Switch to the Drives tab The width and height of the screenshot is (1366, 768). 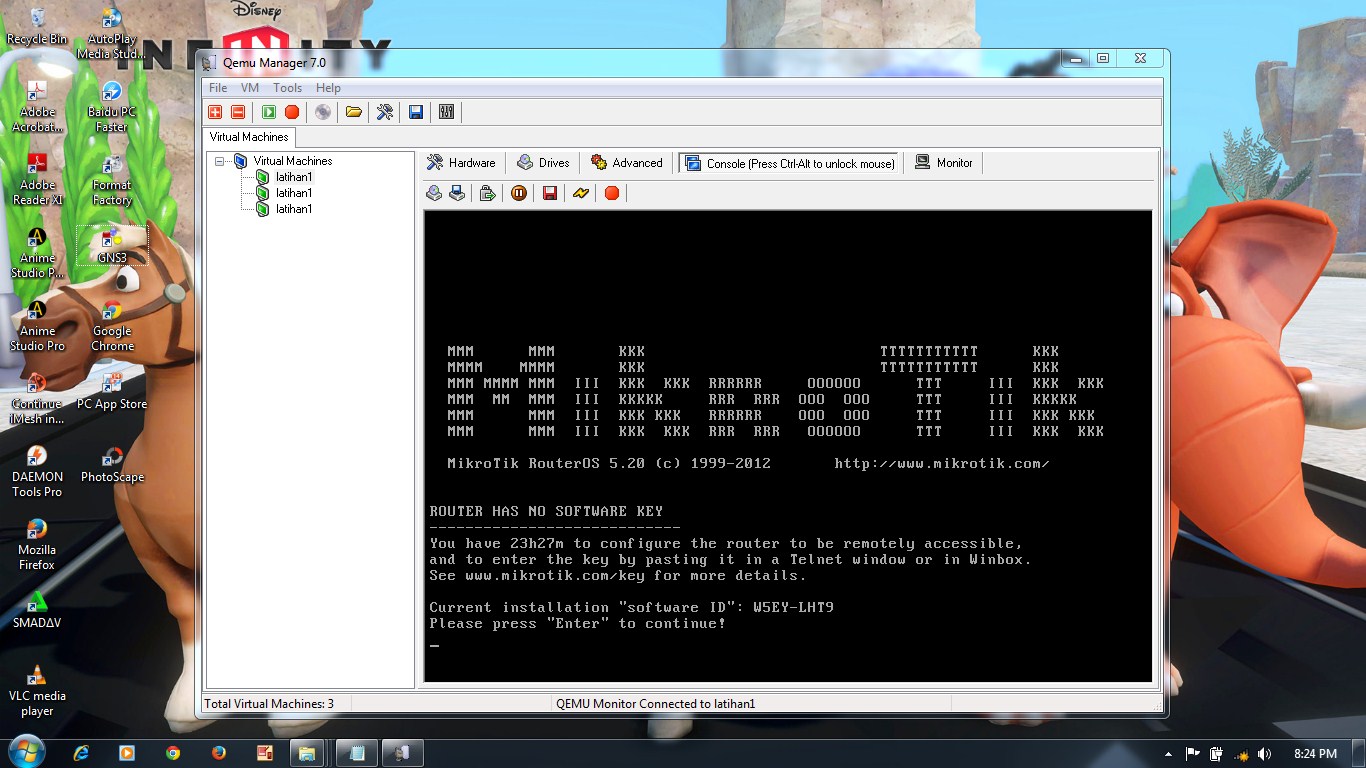[x=543, y=163]
